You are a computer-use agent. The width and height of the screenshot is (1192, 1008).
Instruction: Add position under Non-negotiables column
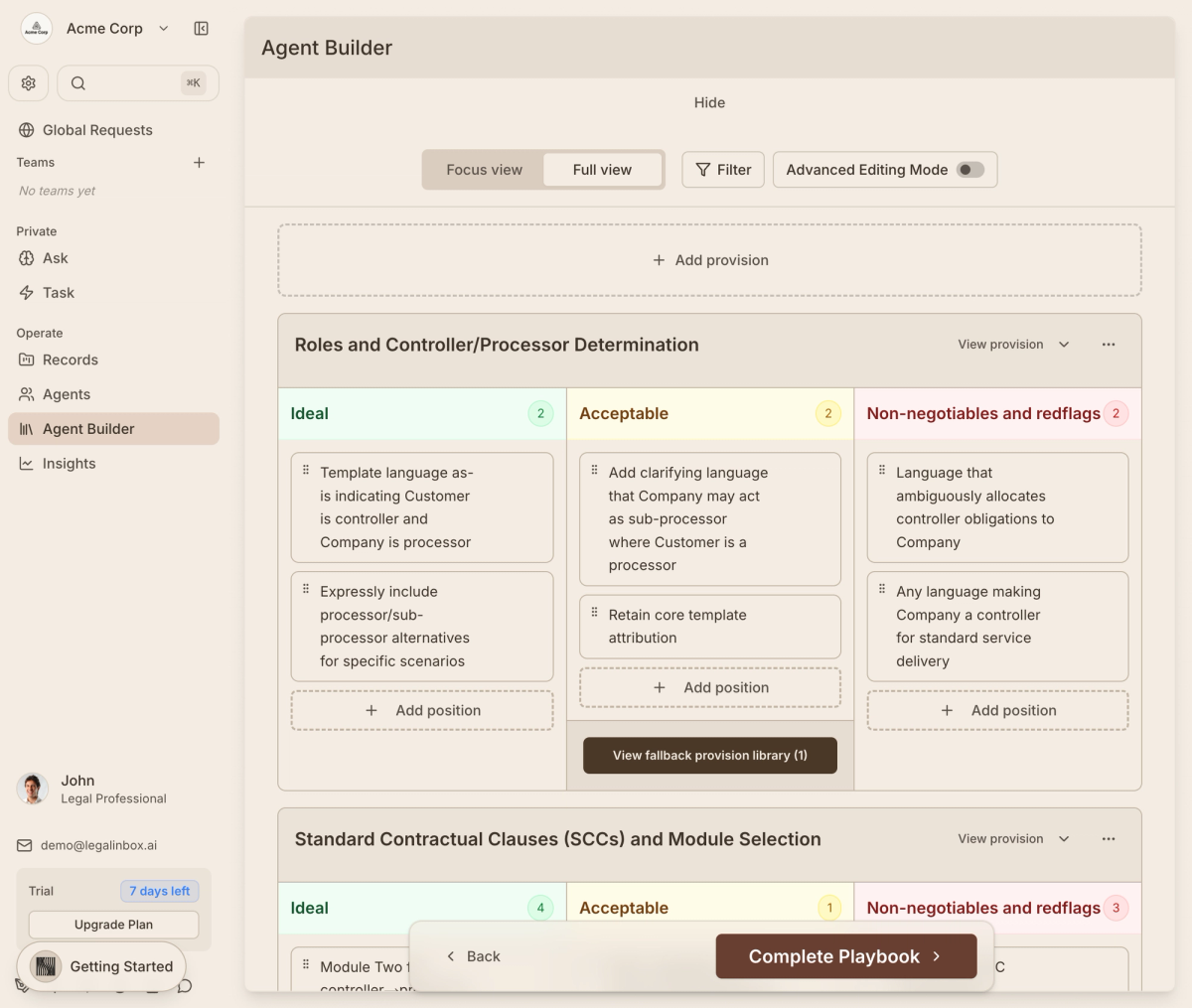pyautogui.click(x=997, y=711)
